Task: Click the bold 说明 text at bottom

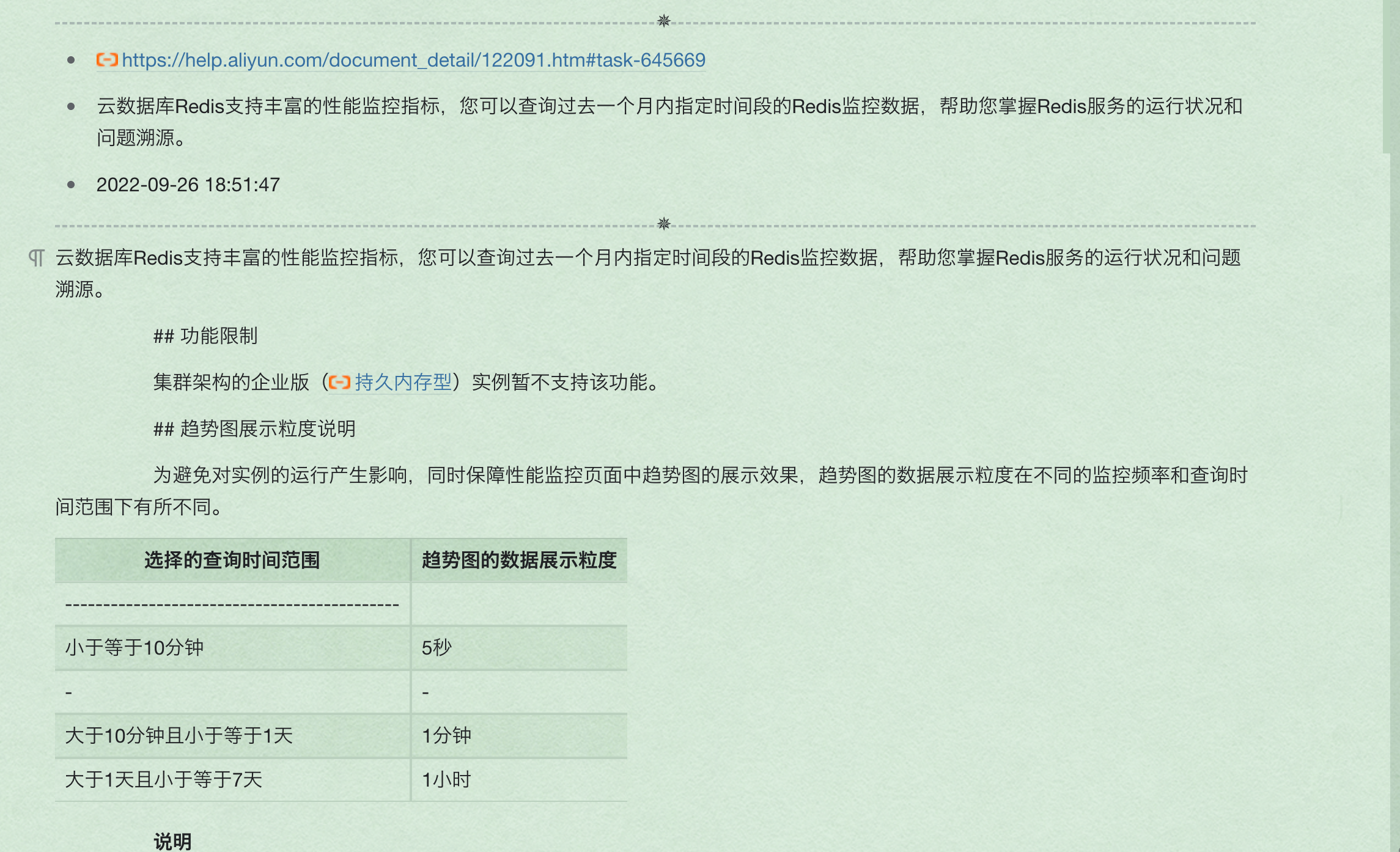Action: [x=172, y=842]
